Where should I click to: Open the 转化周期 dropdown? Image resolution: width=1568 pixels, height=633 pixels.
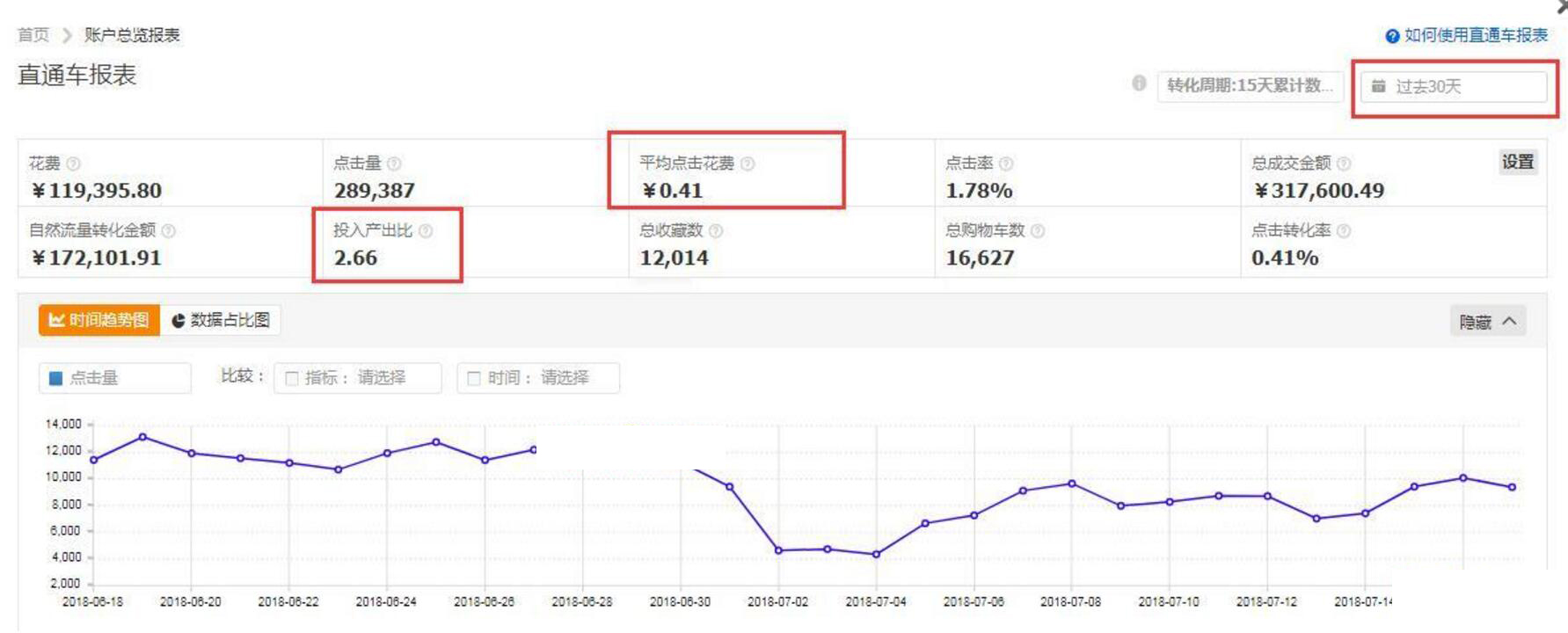1251,85
